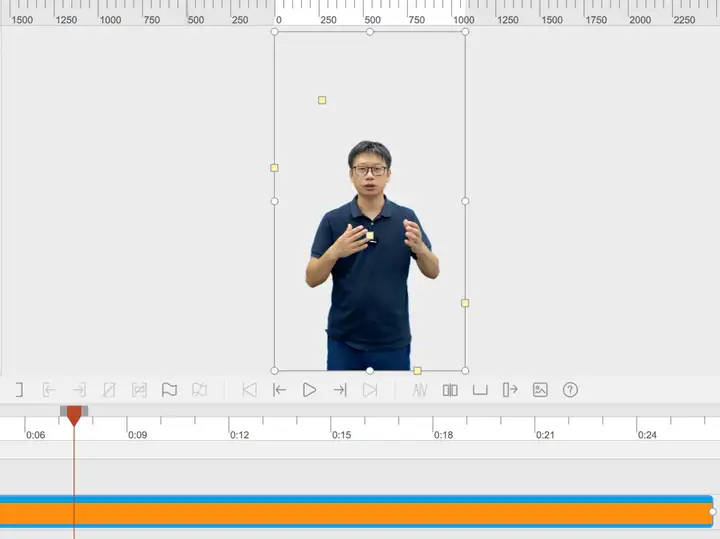
Task: Add a marker with the flag icon
Action: 169,390
